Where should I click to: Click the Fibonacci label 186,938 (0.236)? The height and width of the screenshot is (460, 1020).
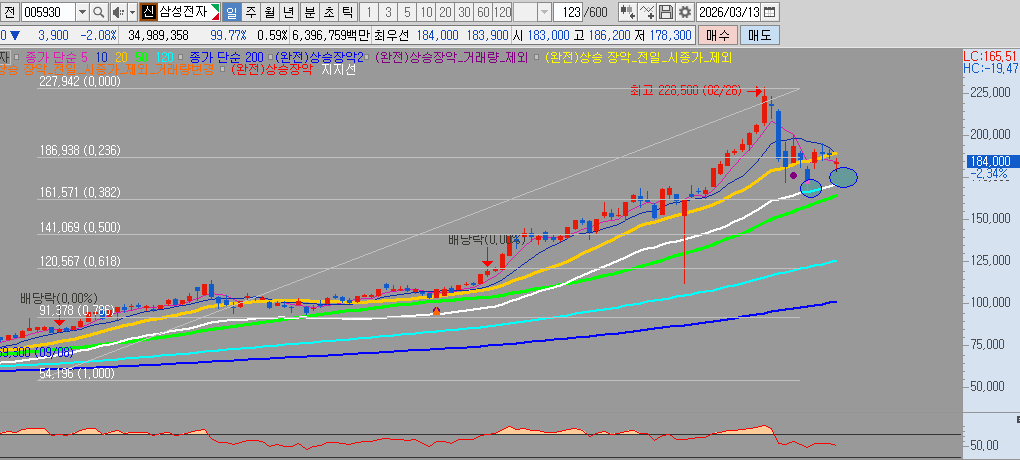click(80, 150)
